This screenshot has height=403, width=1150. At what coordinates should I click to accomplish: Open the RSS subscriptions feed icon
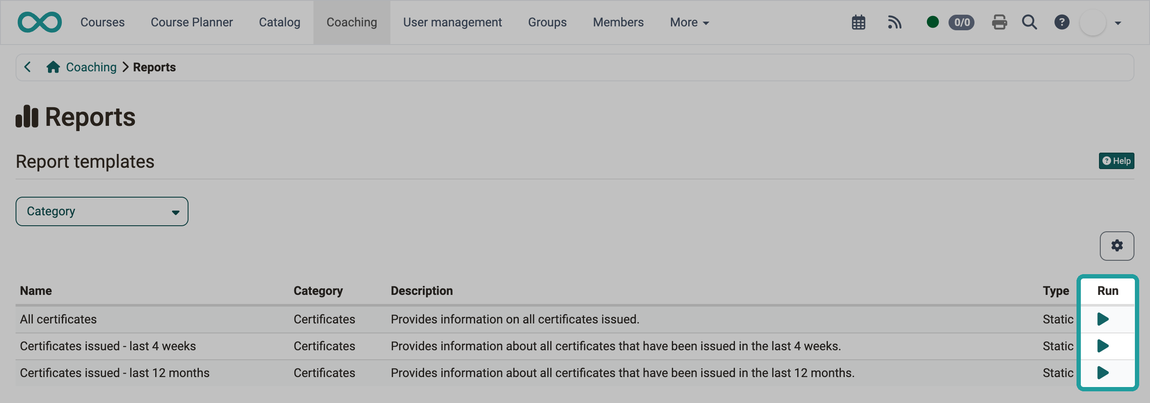pyautogui.click(x=894, y=22)
